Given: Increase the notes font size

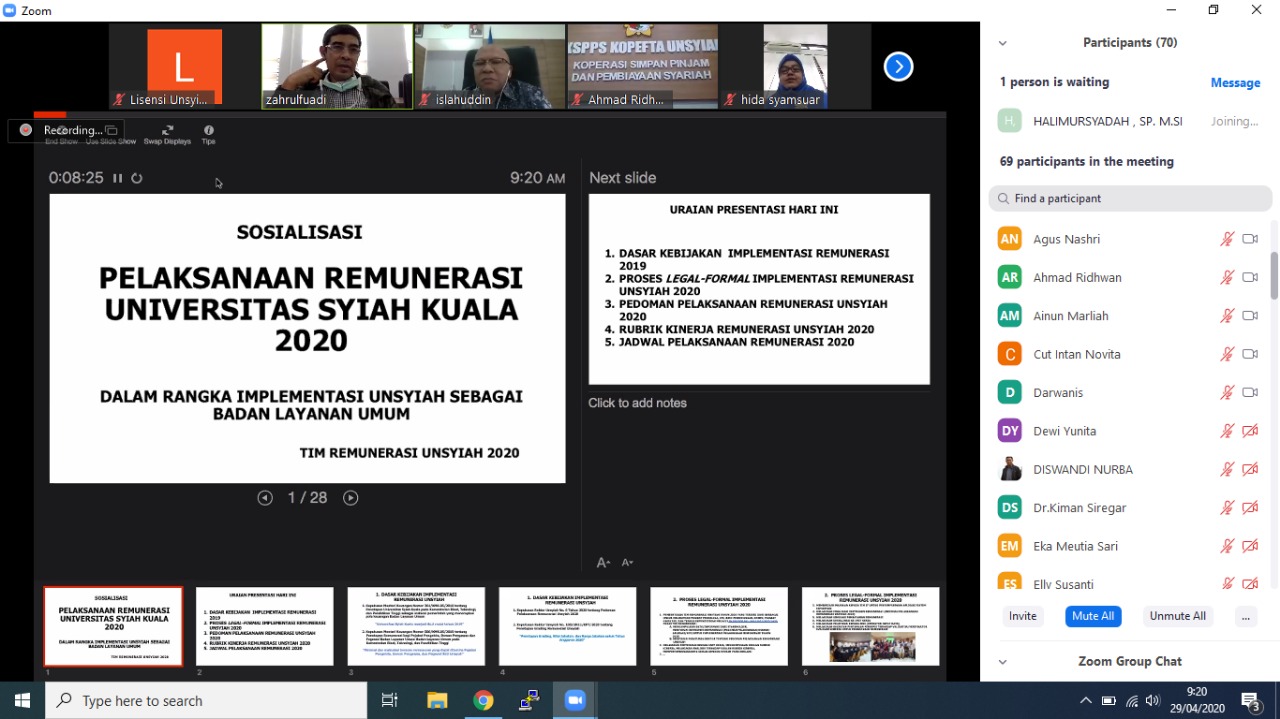Looking at the screenshot, I should [603, 563].
